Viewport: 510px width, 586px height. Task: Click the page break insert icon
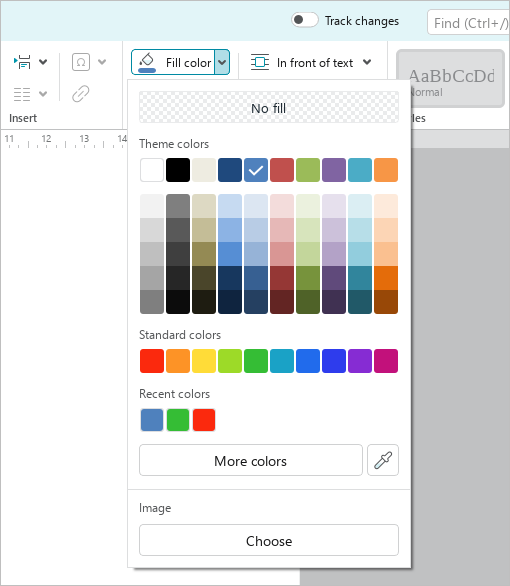click(x=23, y=62)
